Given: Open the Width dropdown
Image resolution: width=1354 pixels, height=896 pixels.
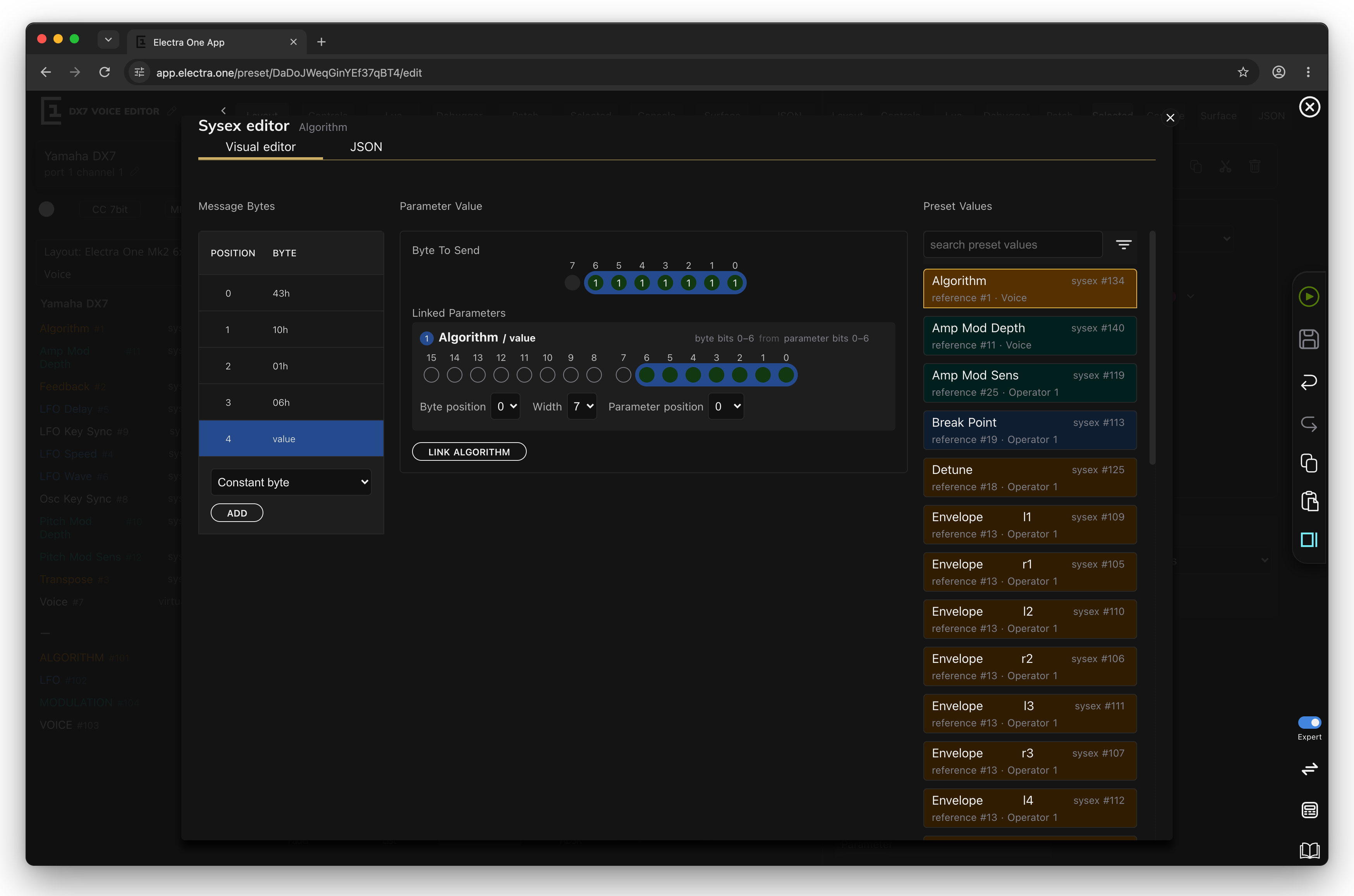Looking at the screenshot, I should pyautogui.click(x=582, y=406).
